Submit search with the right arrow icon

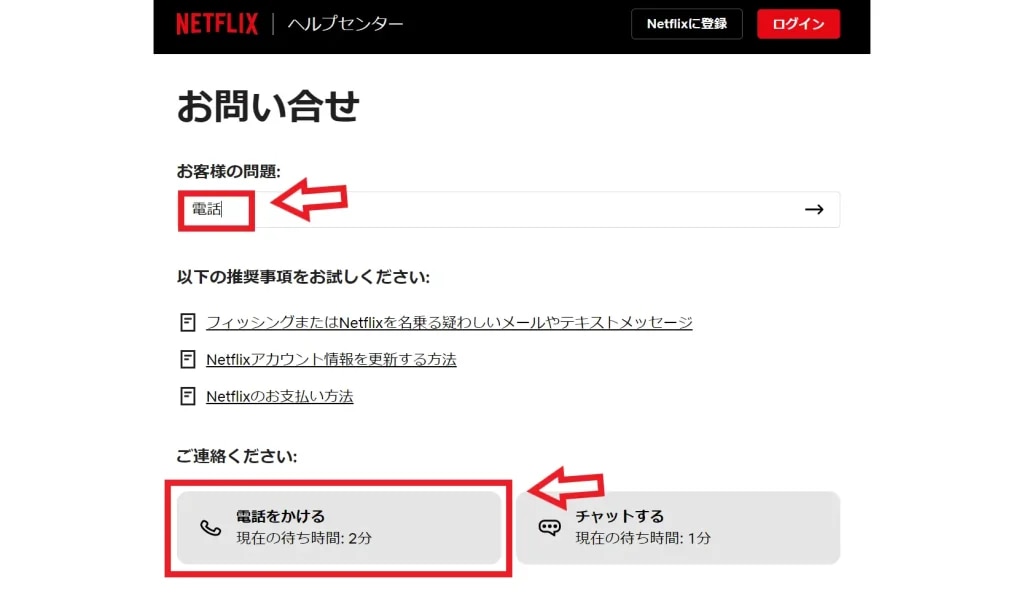coord(814,210)
